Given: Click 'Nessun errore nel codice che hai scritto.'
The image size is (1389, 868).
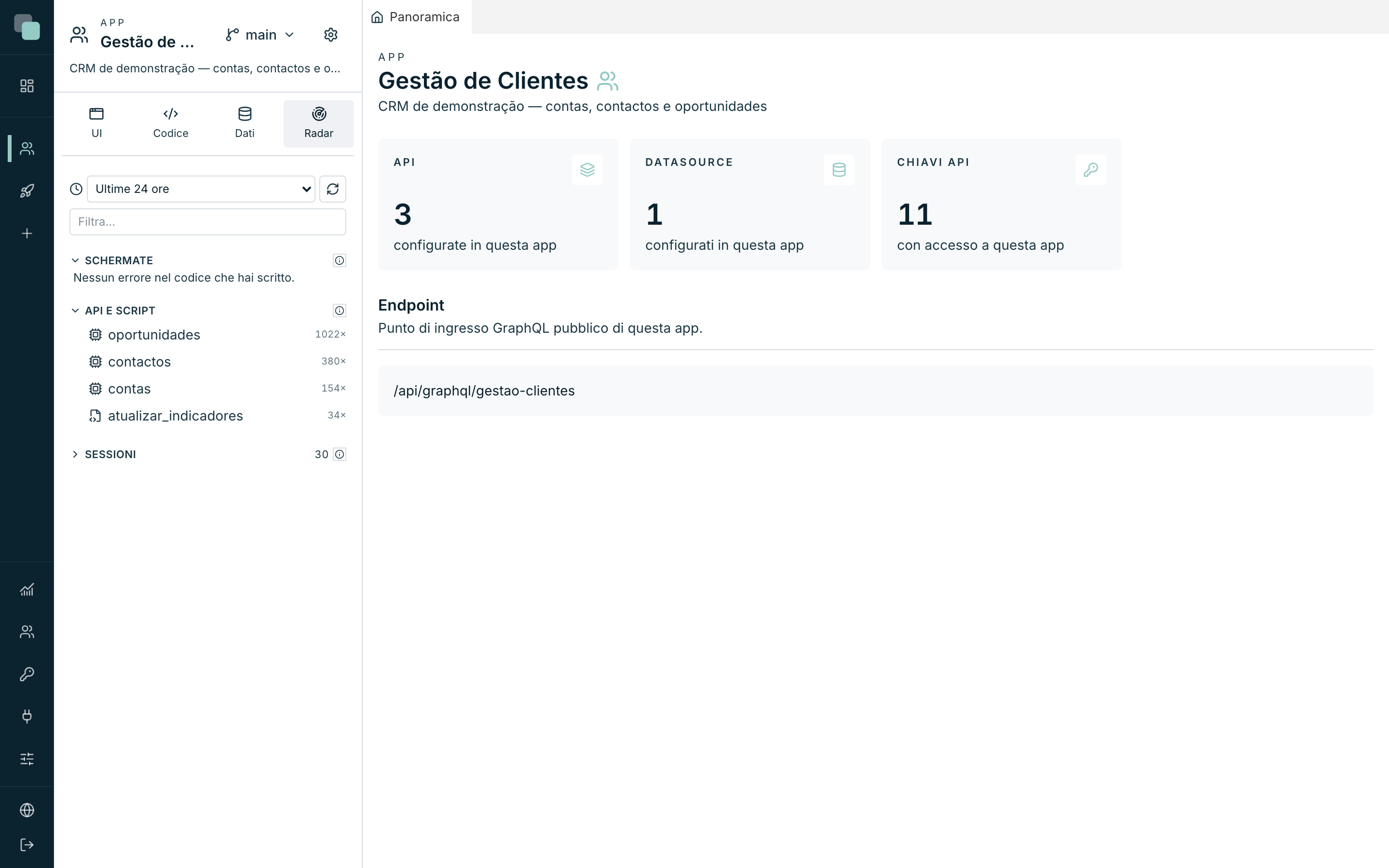Looking at the screenshot, I should [184, 278].
